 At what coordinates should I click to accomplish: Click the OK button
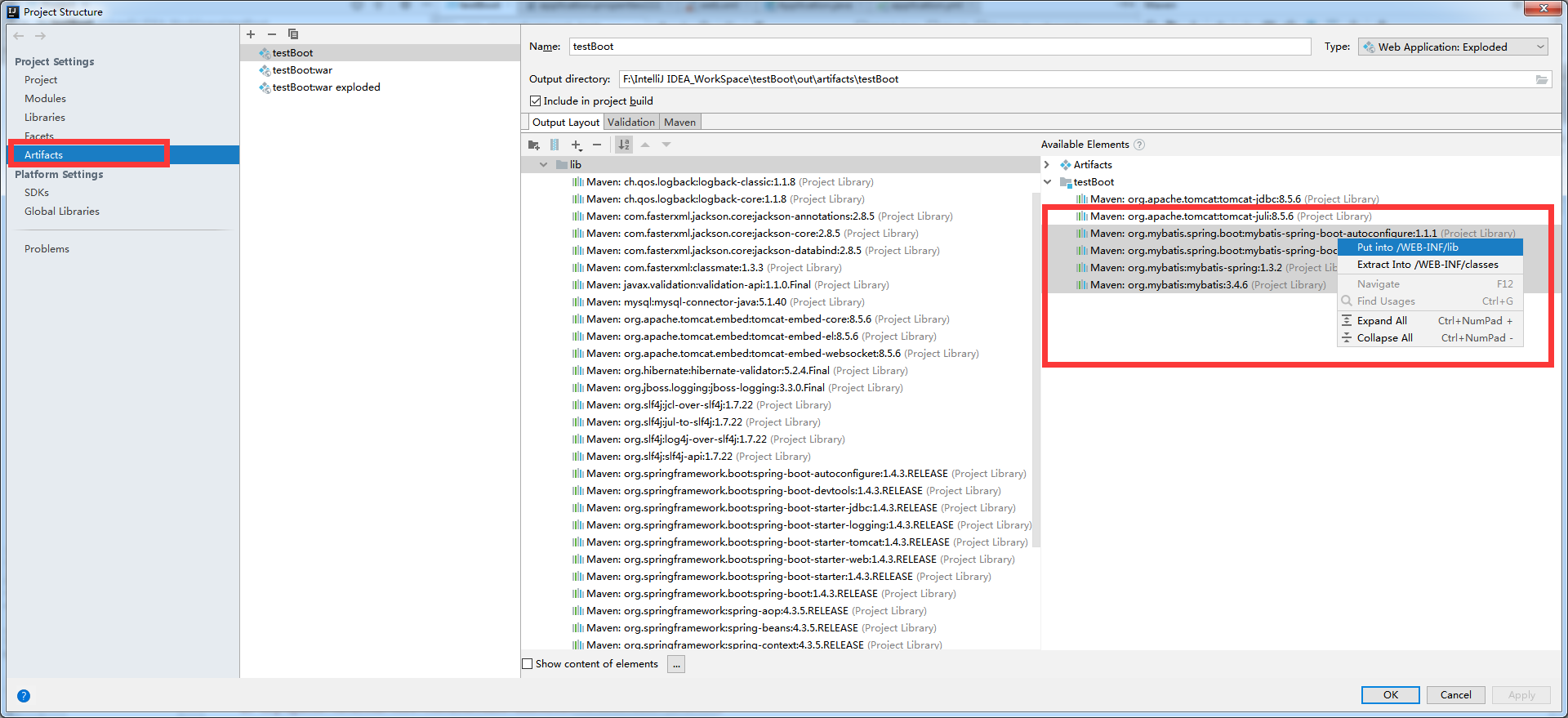(1391, 695)
